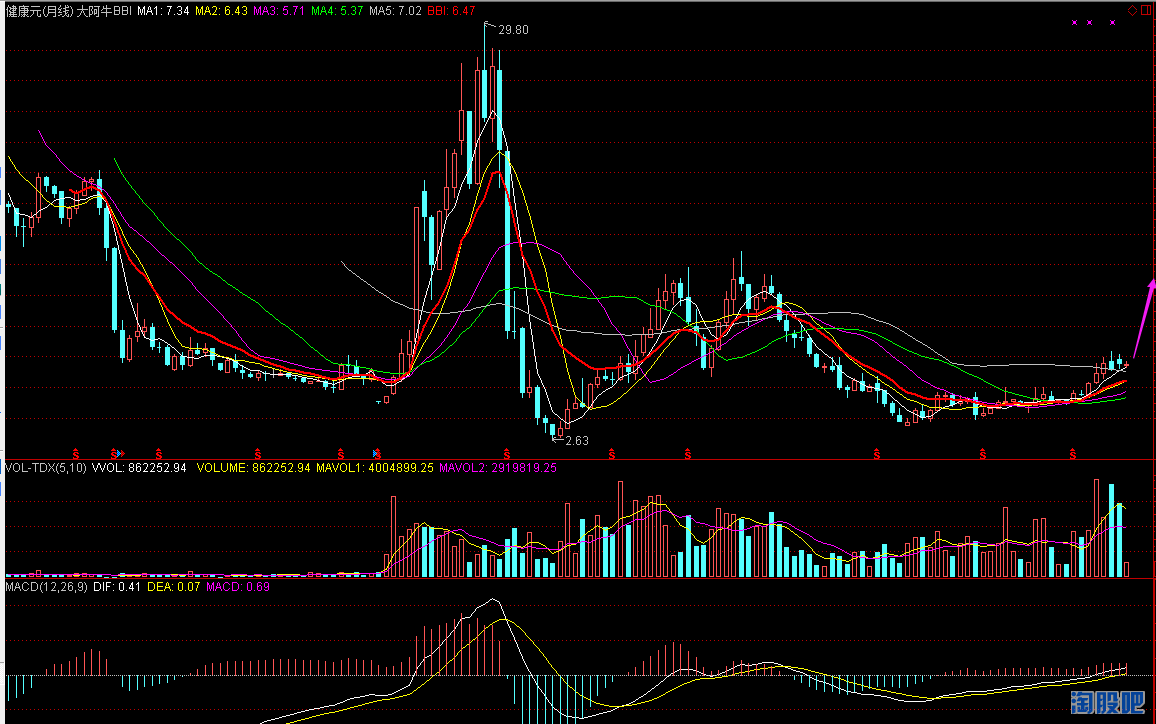Click the rightmost red $ event marker
Viewport: 1156px width, 724px height.
click(x=1073, y=453)
